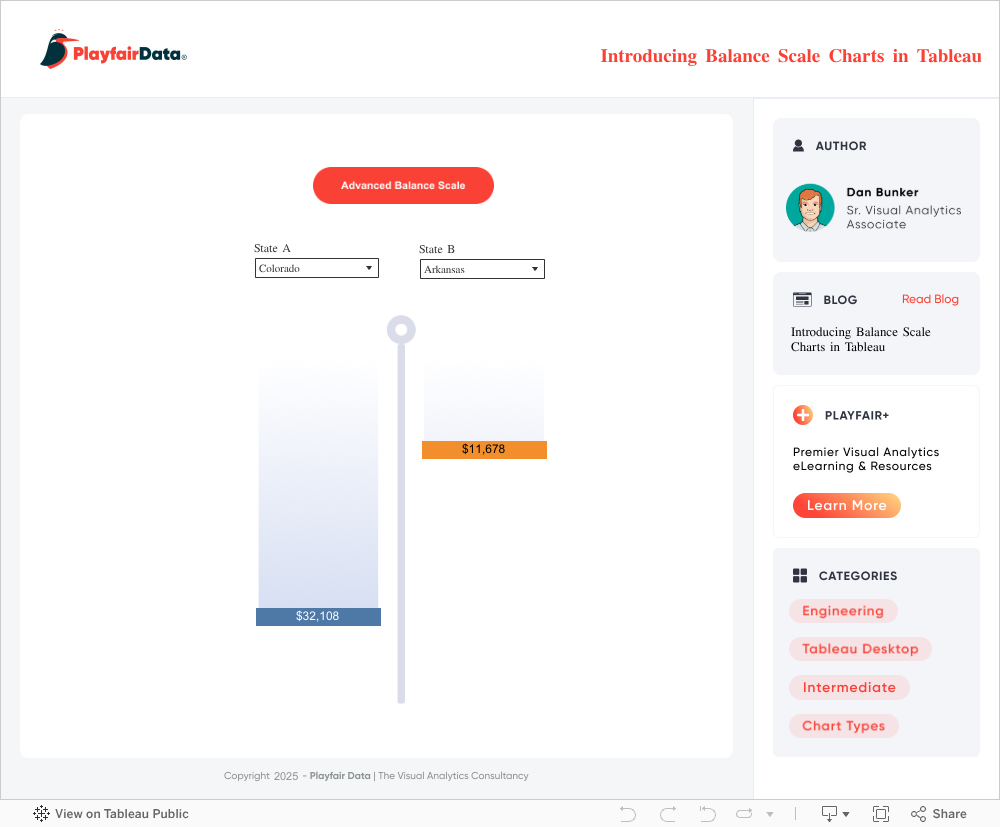The image size is (1000, 827).
Task: Click the red dashboard title heading
Action: pos(791,56)
